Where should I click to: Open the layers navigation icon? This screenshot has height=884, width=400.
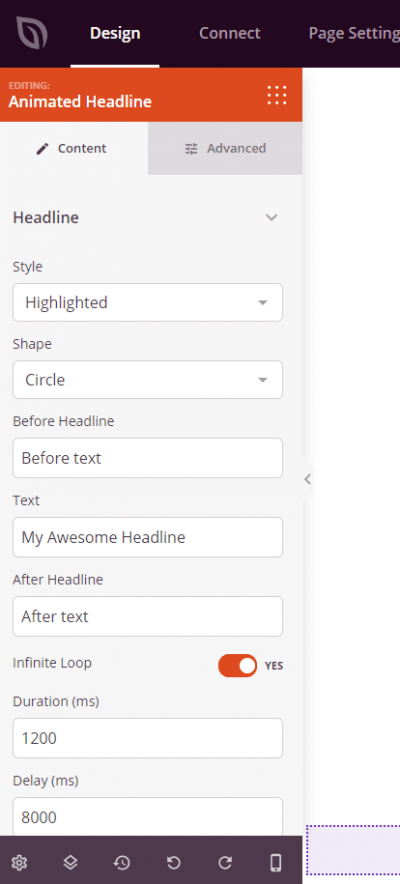click(70, 862)
